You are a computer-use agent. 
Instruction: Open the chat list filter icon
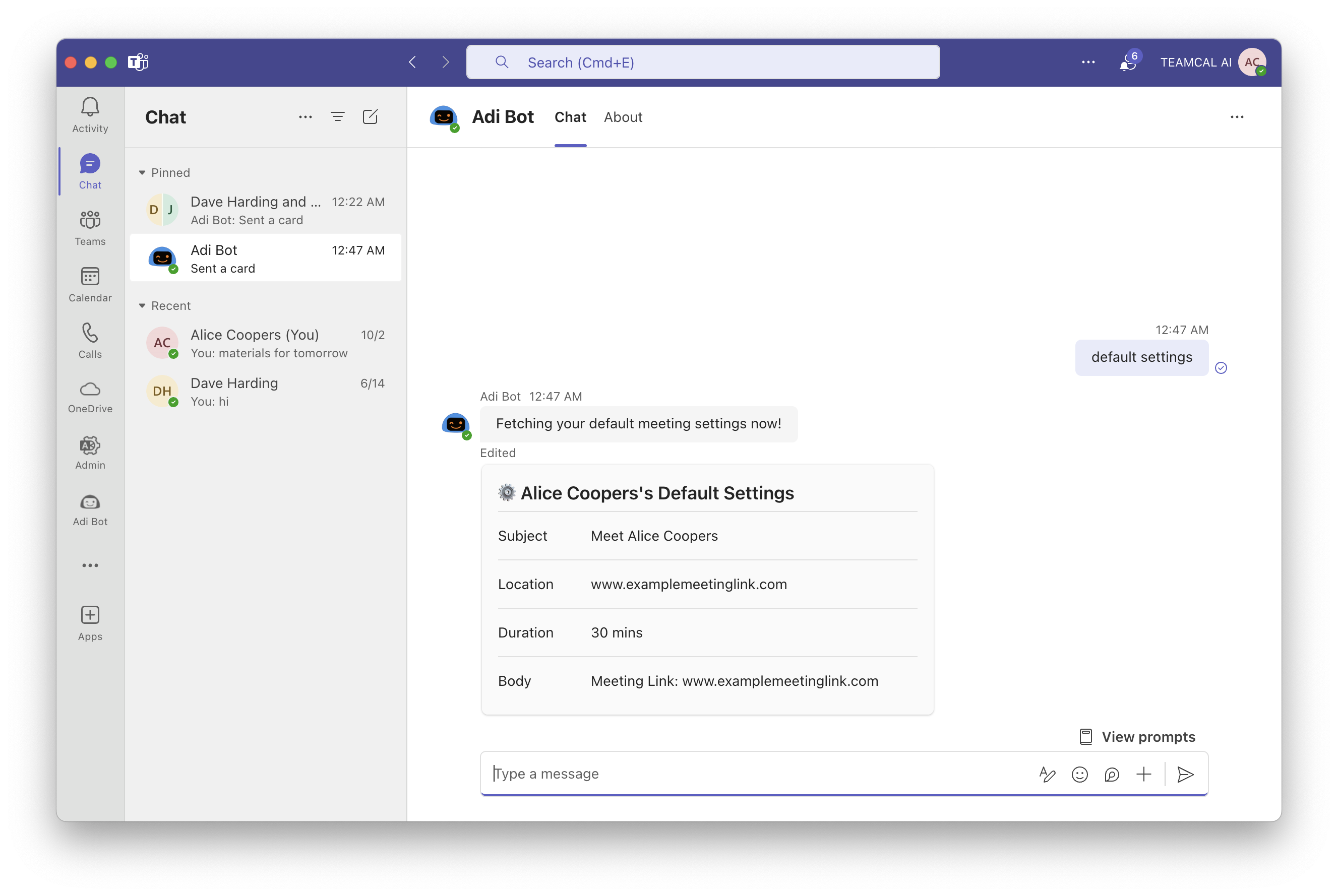pos(337,117)
